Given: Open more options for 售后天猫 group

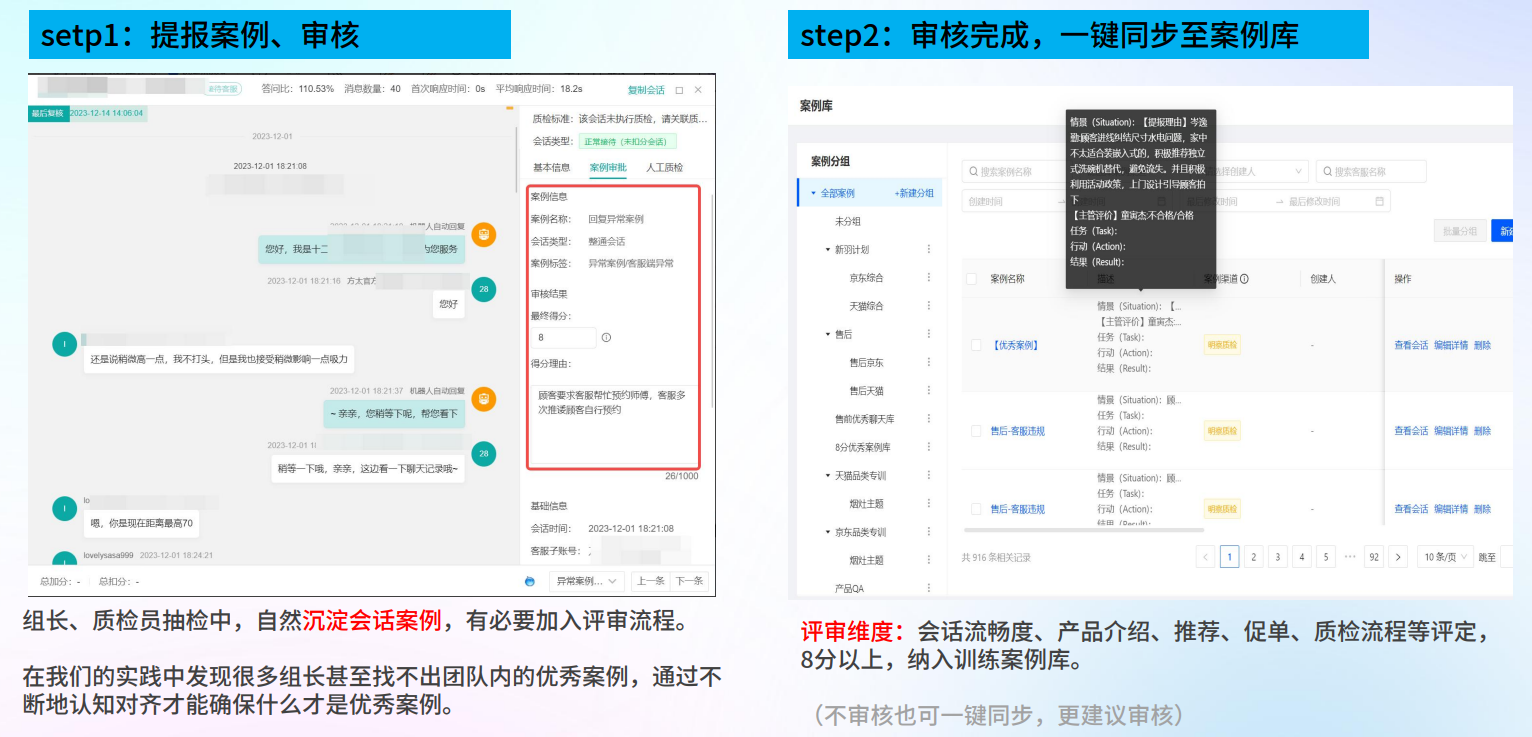Looking at the screenshot, I should (x=928, y=390).
